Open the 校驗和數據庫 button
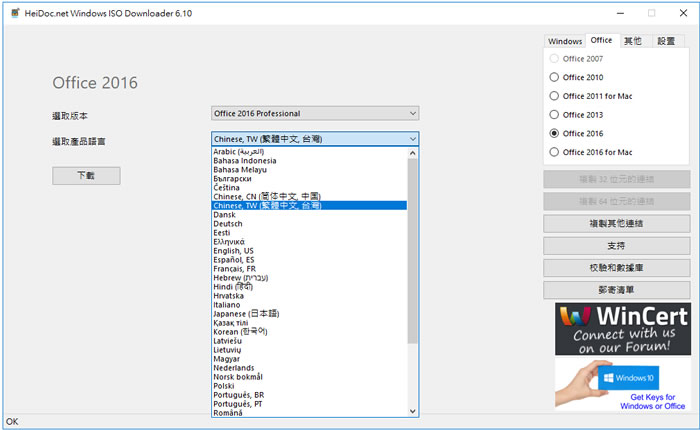Image resolution: width=700 pixels, height=430 pixels. click(617, 268)
